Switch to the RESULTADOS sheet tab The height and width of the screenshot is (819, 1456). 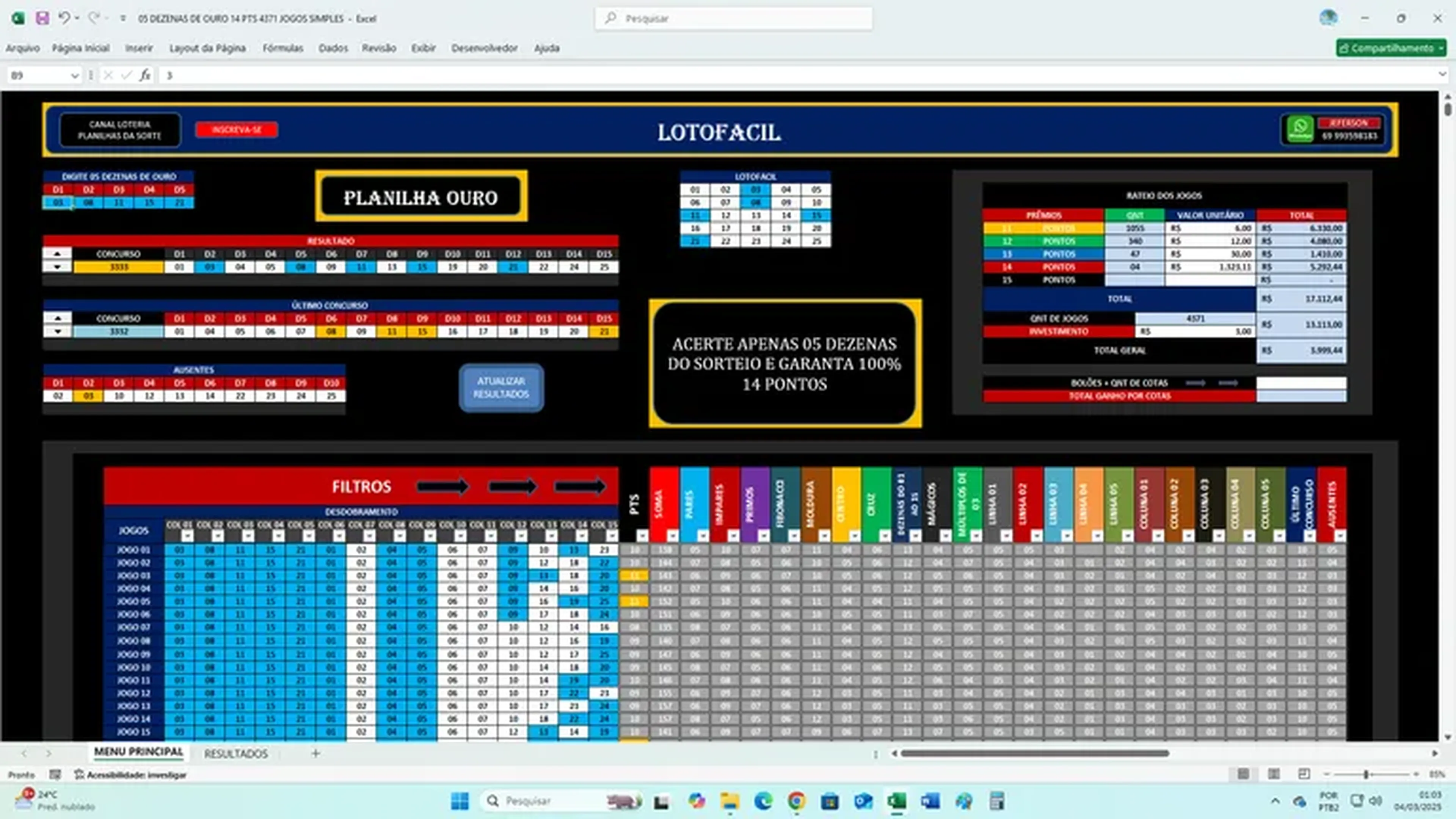coord(236,753)
